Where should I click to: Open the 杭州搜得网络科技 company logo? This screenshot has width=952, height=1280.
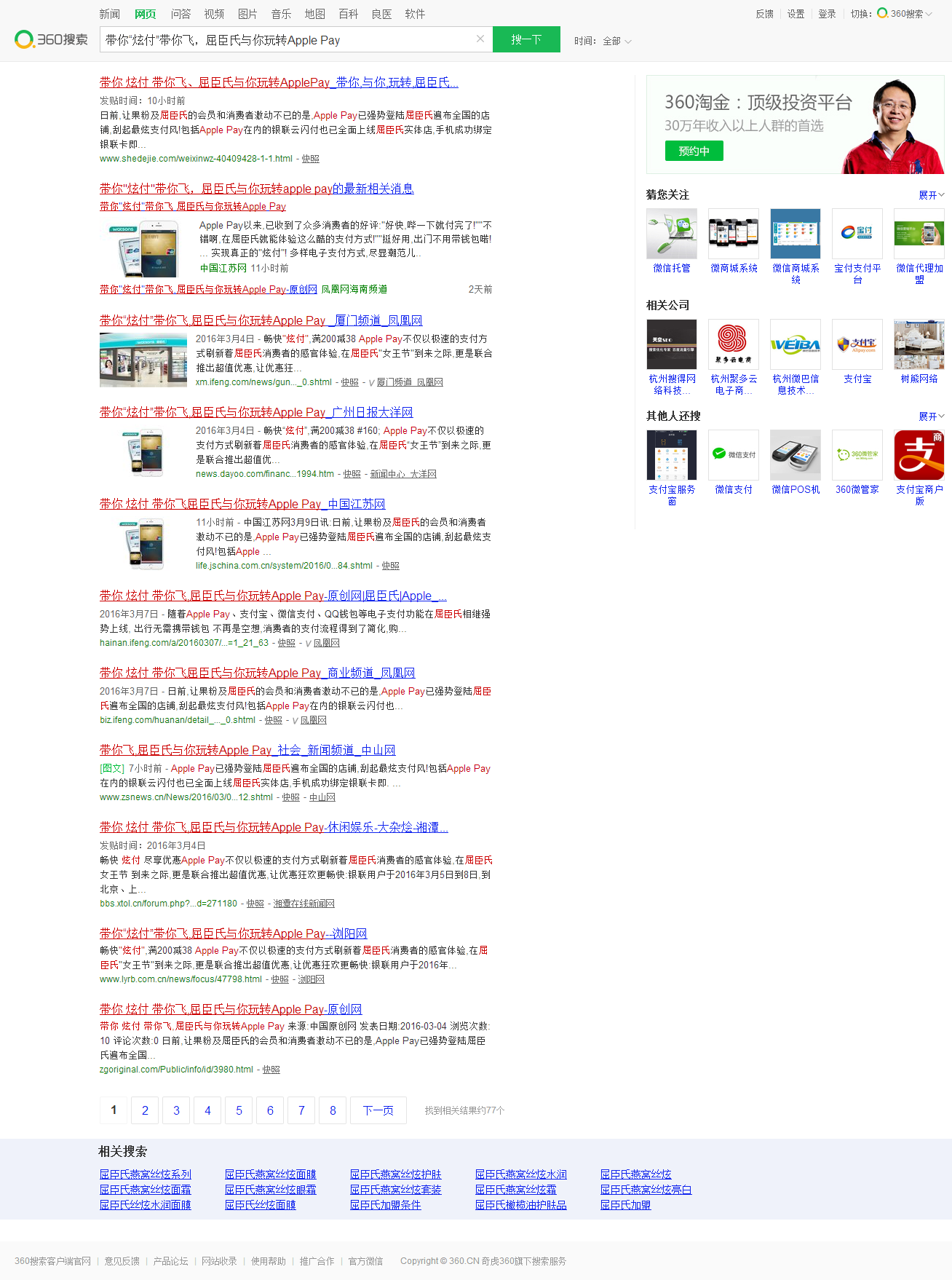(x=672, y=344)
